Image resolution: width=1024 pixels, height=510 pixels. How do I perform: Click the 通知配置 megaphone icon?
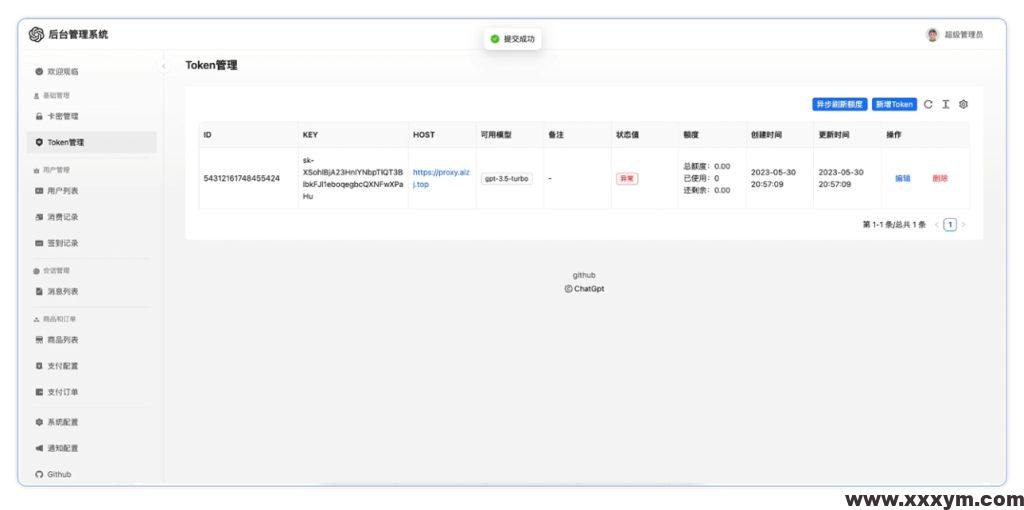[x=39, y=448]
